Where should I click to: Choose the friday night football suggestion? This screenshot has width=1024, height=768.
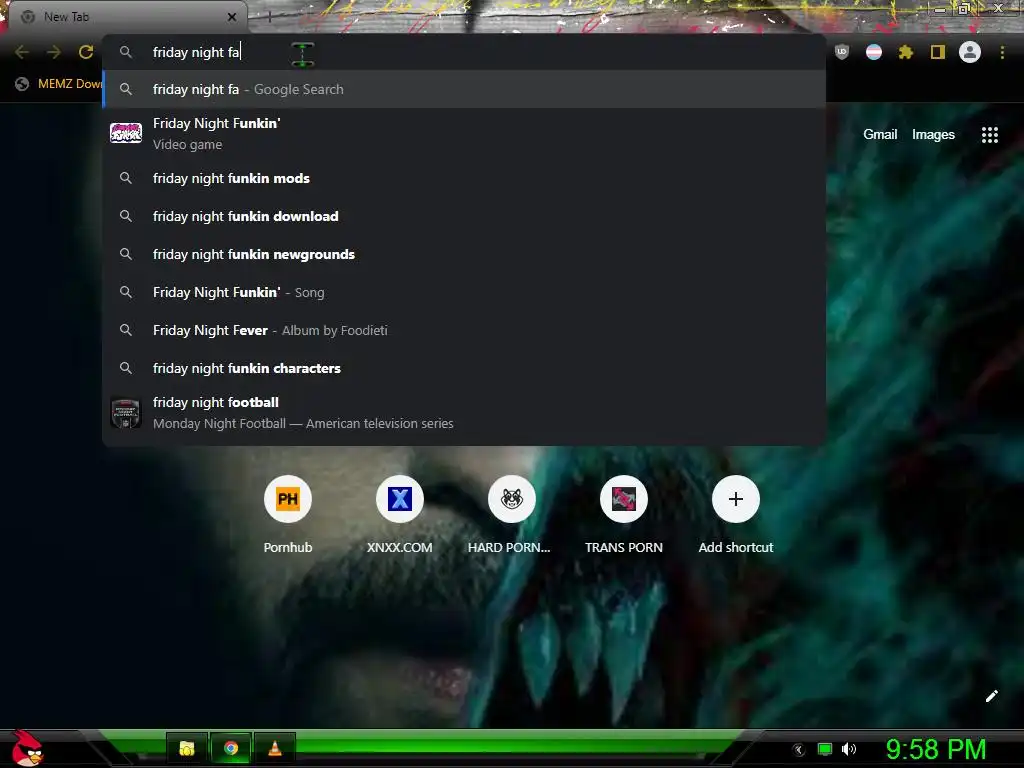pyautogui.click(x=464, y=413)
